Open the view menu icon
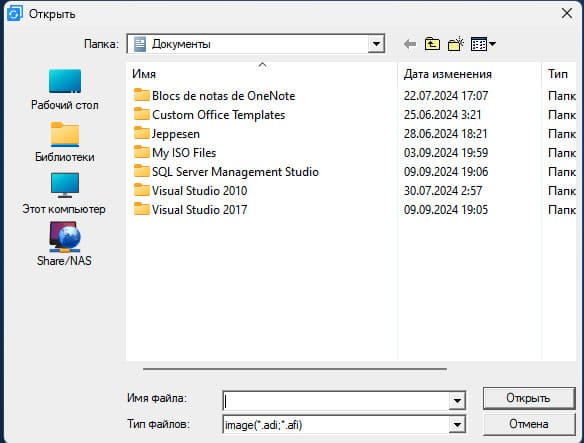The width and height of the screenshot is (584, 443). (x=483, y=44)
